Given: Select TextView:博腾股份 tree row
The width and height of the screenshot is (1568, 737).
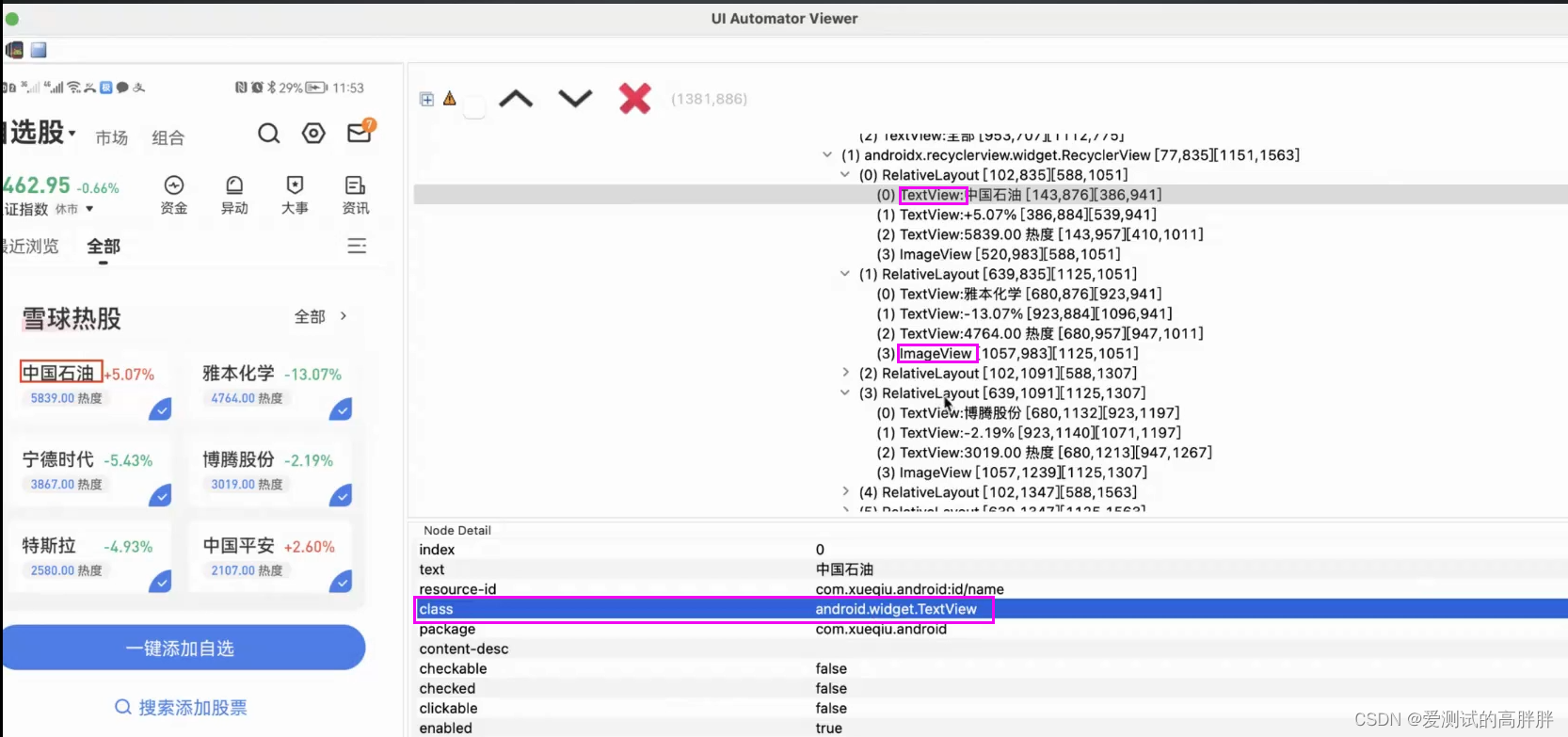Looking at the screenshot, I should pyautogui.click(x=1028, y=412).
